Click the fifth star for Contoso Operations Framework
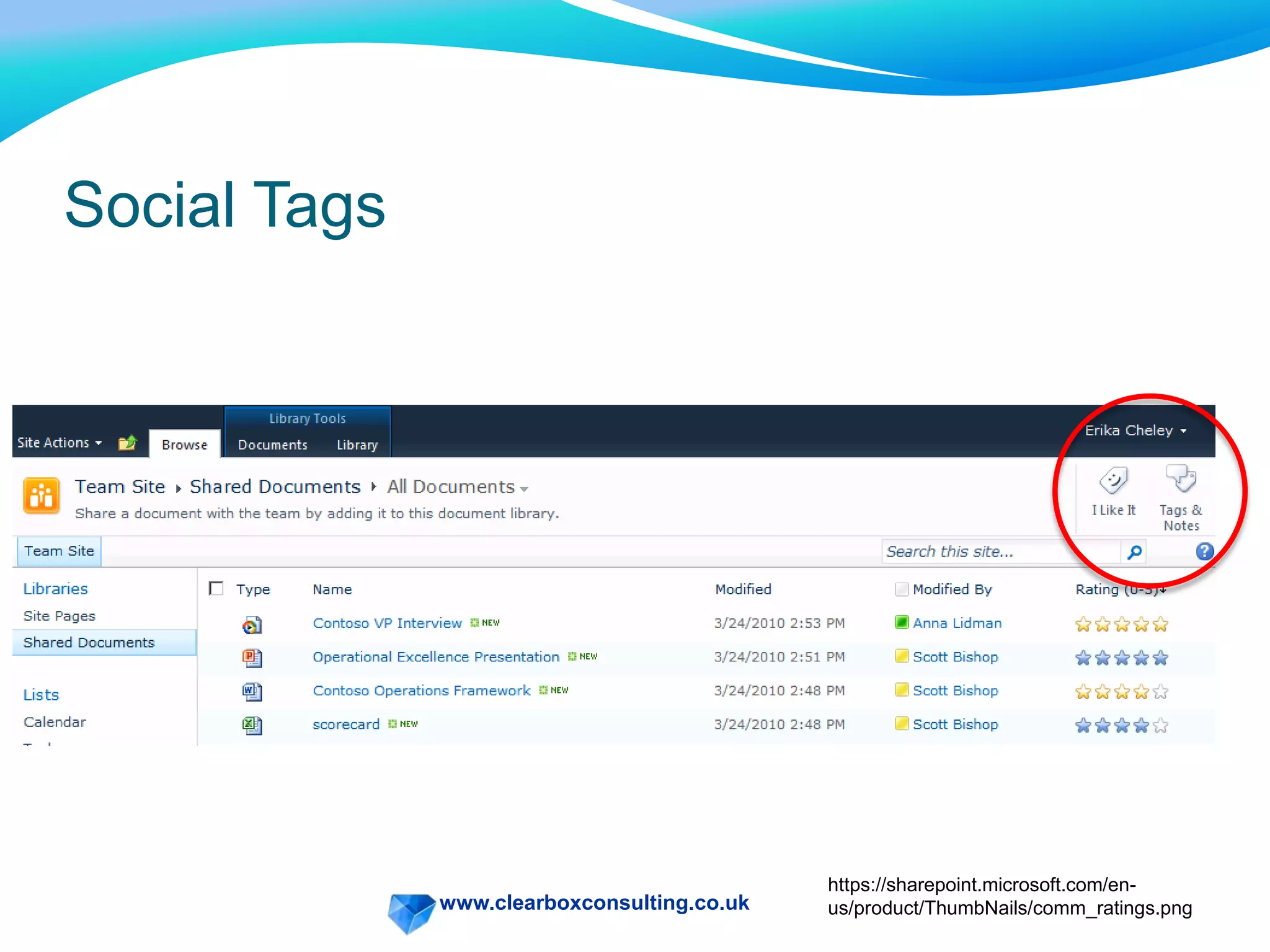Screen dimensions: 1270x952 coord(1161,692)
